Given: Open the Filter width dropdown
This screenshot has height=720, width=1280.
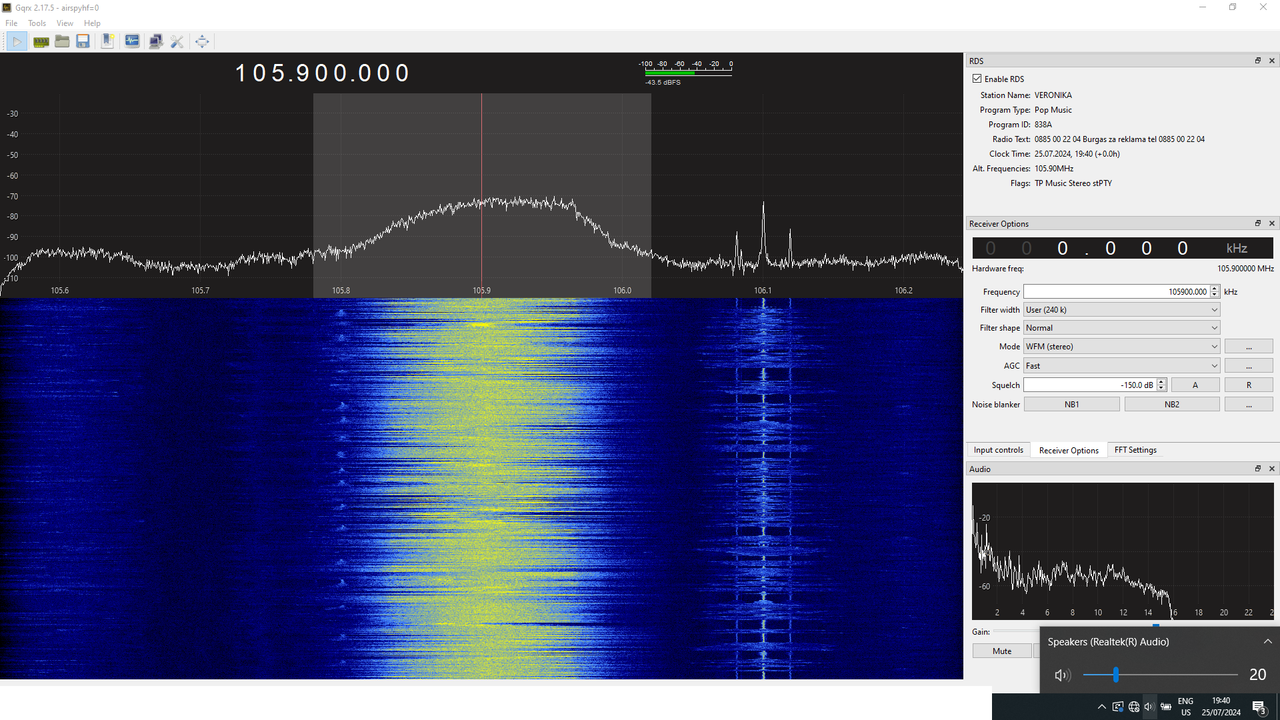Looking at the screenshot, I should tap(1122, 310).
